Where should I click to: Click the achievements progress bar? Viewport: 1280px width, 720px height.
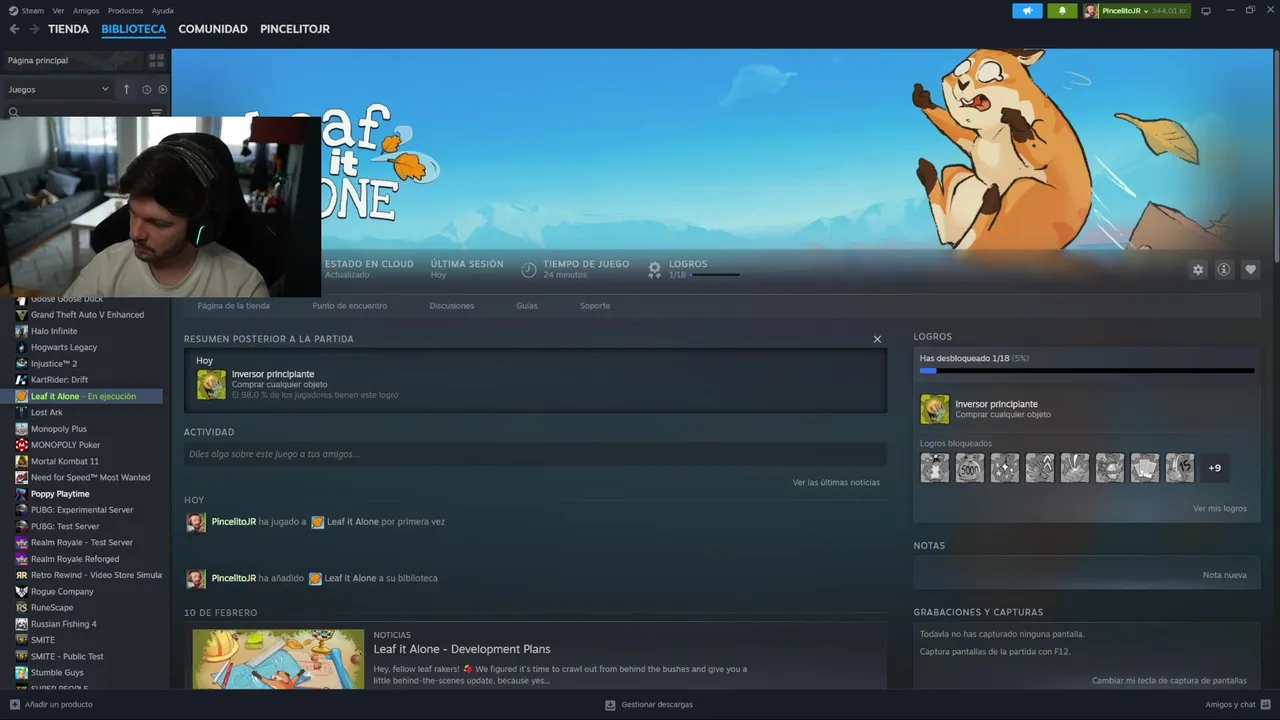click(1087, 370)
